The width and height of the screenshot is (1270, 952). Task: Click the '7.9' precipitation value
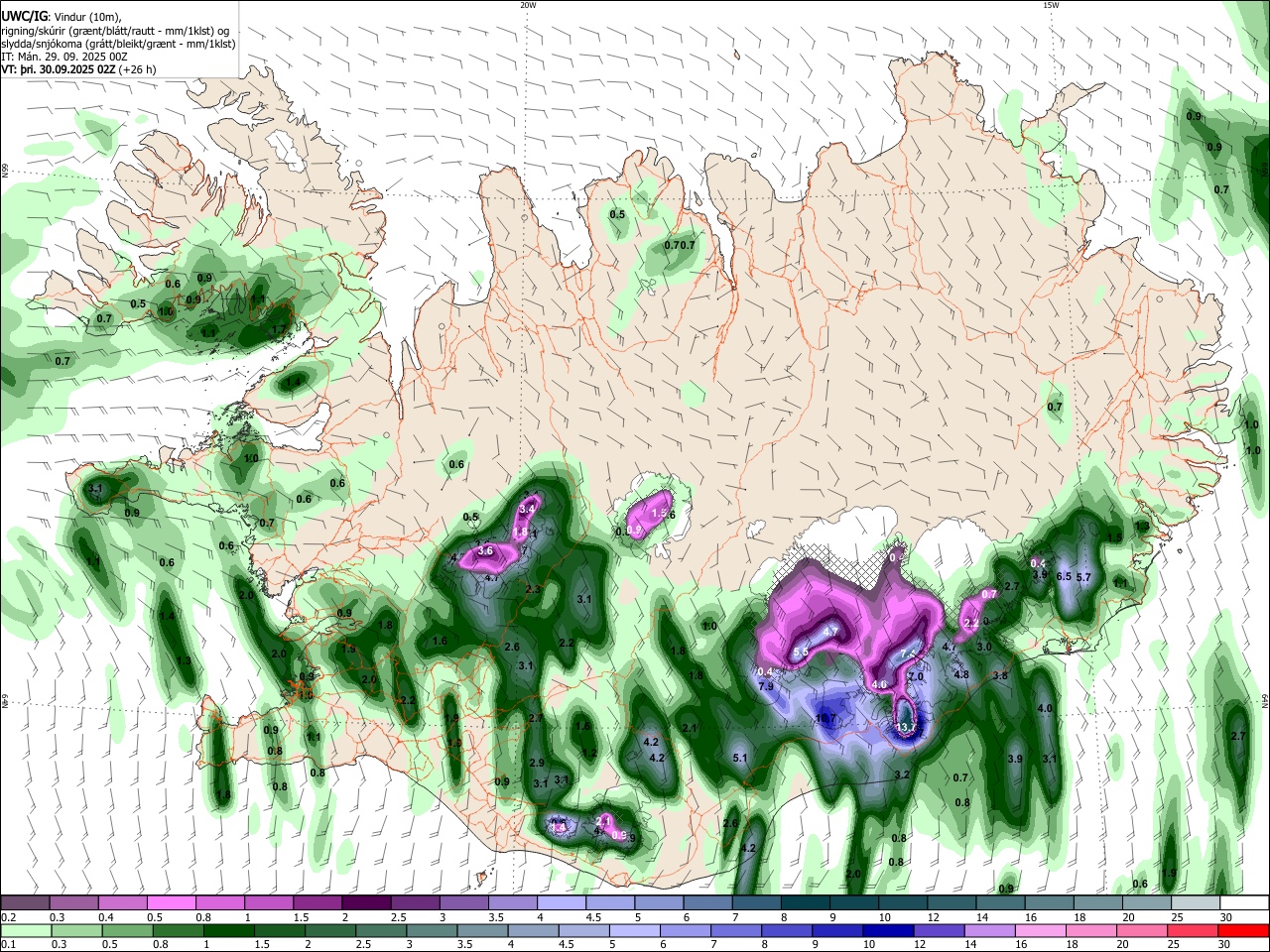[x=766, y=686]
